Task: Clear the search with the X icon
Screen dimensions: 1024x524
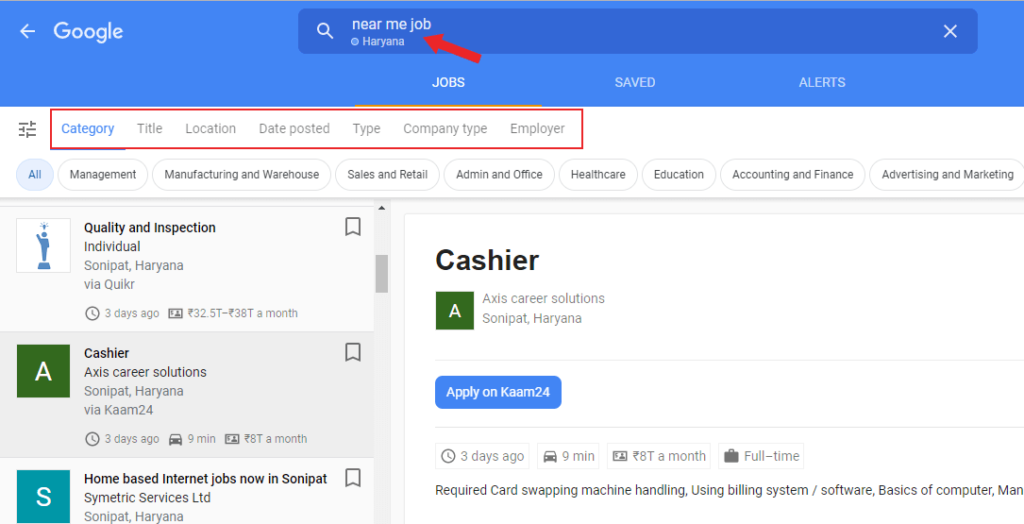Action: click(950, 31)
